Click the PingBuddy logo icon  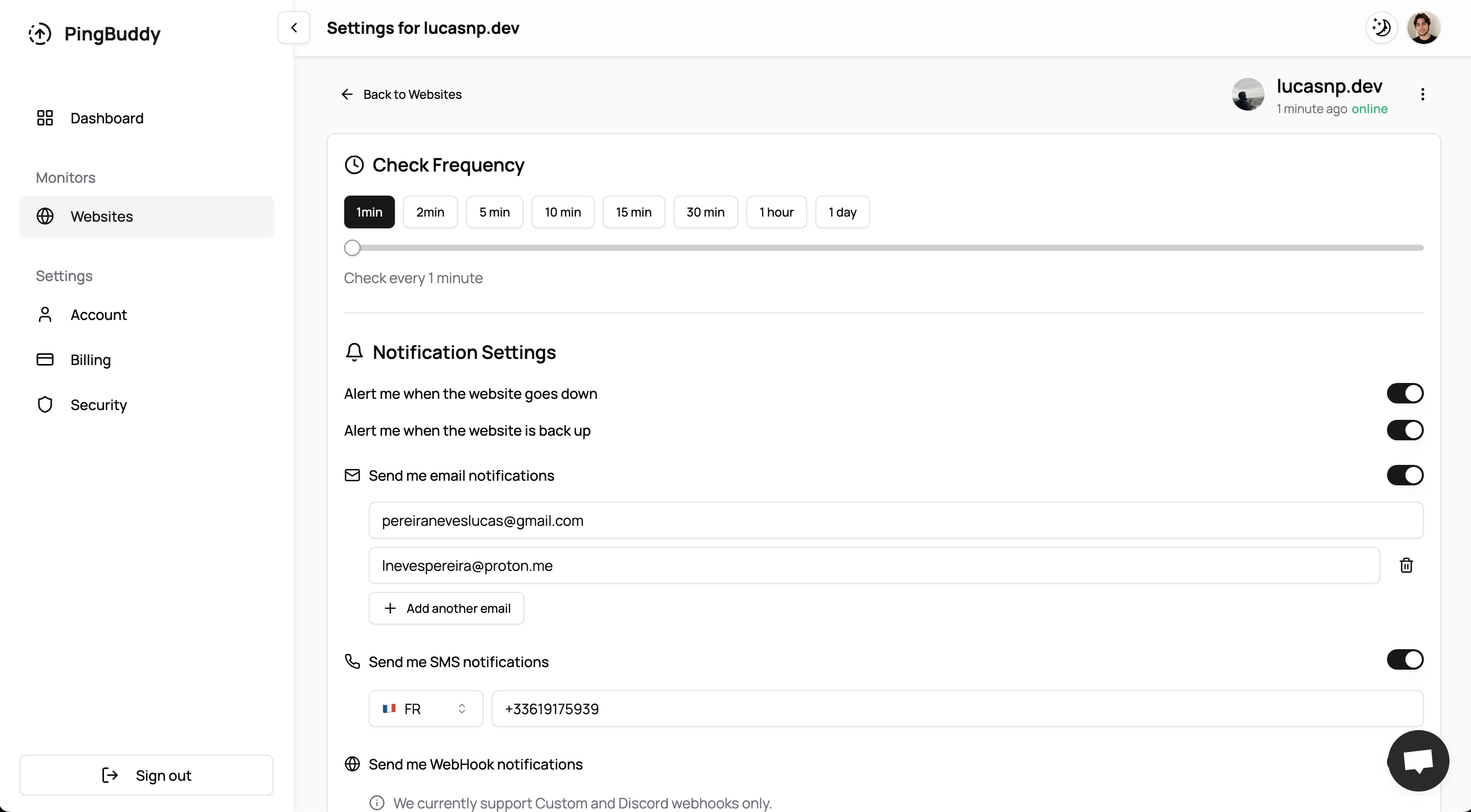point(40,34)
